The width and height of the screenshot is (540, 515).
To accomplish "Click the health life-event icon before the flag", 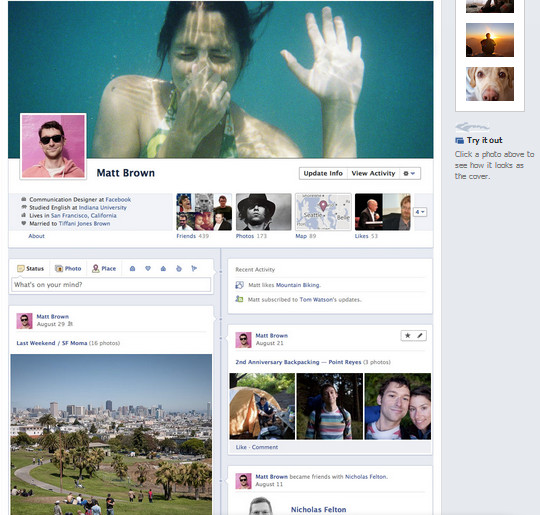I will (179, 268).
